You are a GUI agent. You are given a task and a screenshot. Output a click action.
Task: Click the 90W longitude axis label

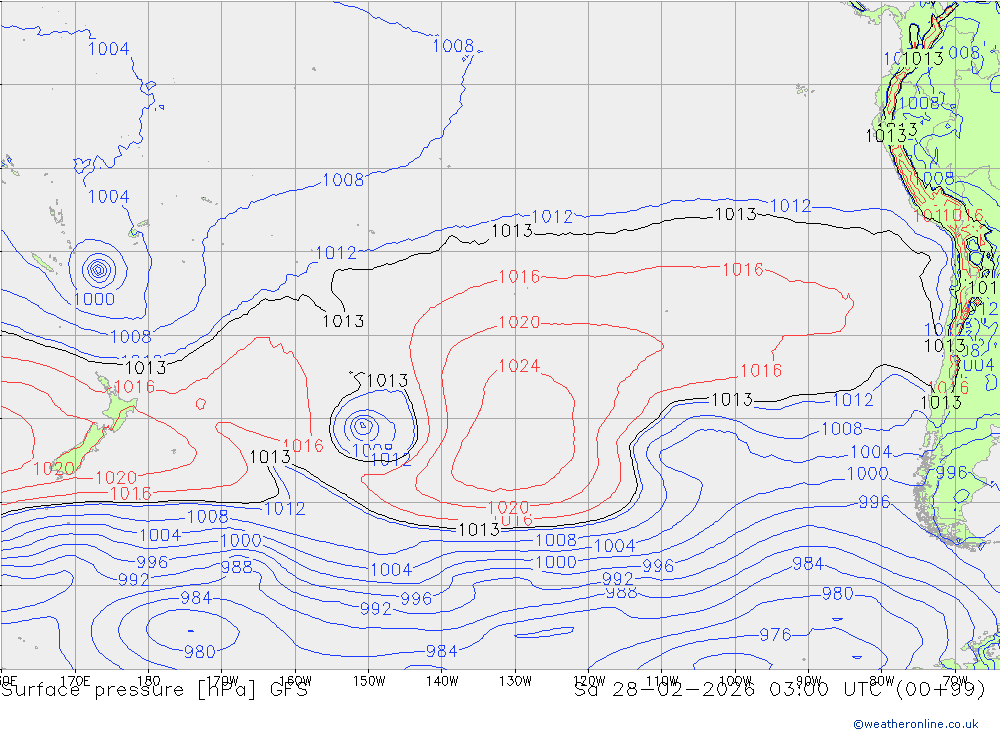click(x=809, y=681)
